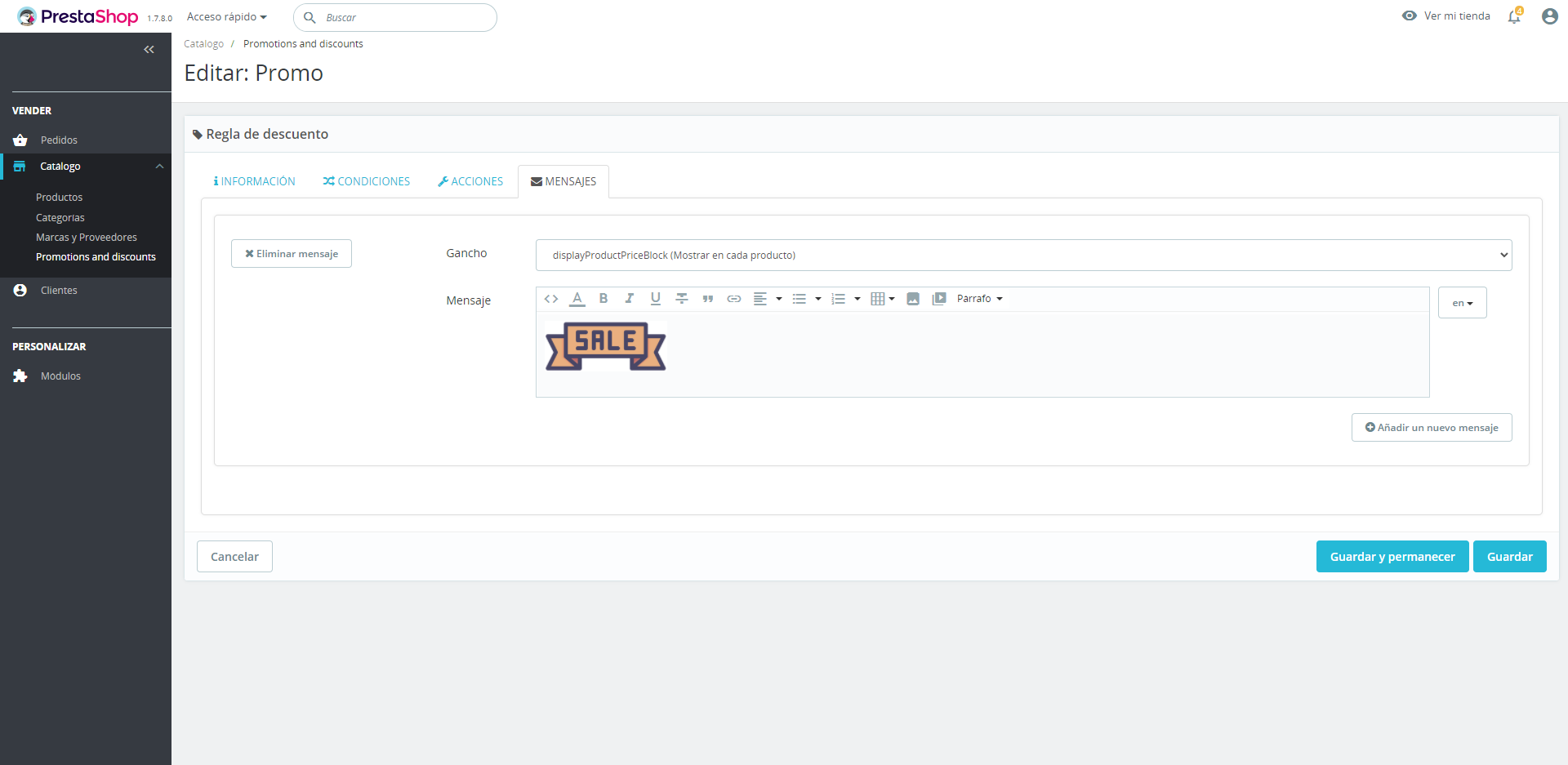The width and height of the screenshot is (1568, 765).
Task: Collapse the sidebar menu
Action: tap(149, 50)
